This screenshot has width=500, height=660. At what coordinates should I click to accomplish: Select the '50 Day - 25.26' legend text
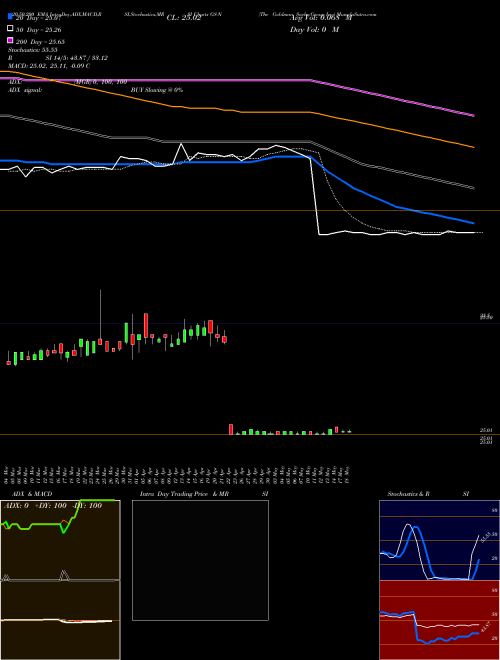point(39,30)
